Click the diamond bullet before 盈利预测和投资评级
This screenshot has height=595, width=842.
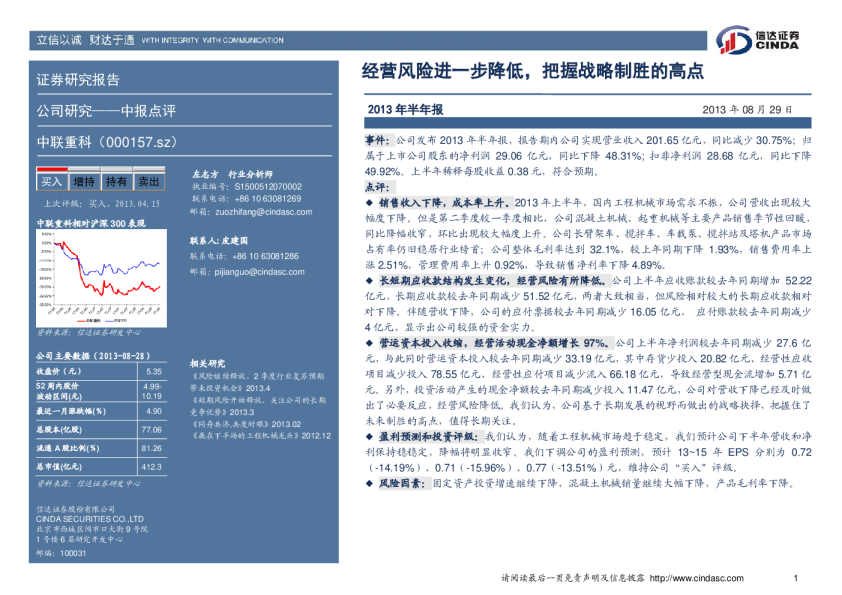pyautogui.click(x=370, y=438)
